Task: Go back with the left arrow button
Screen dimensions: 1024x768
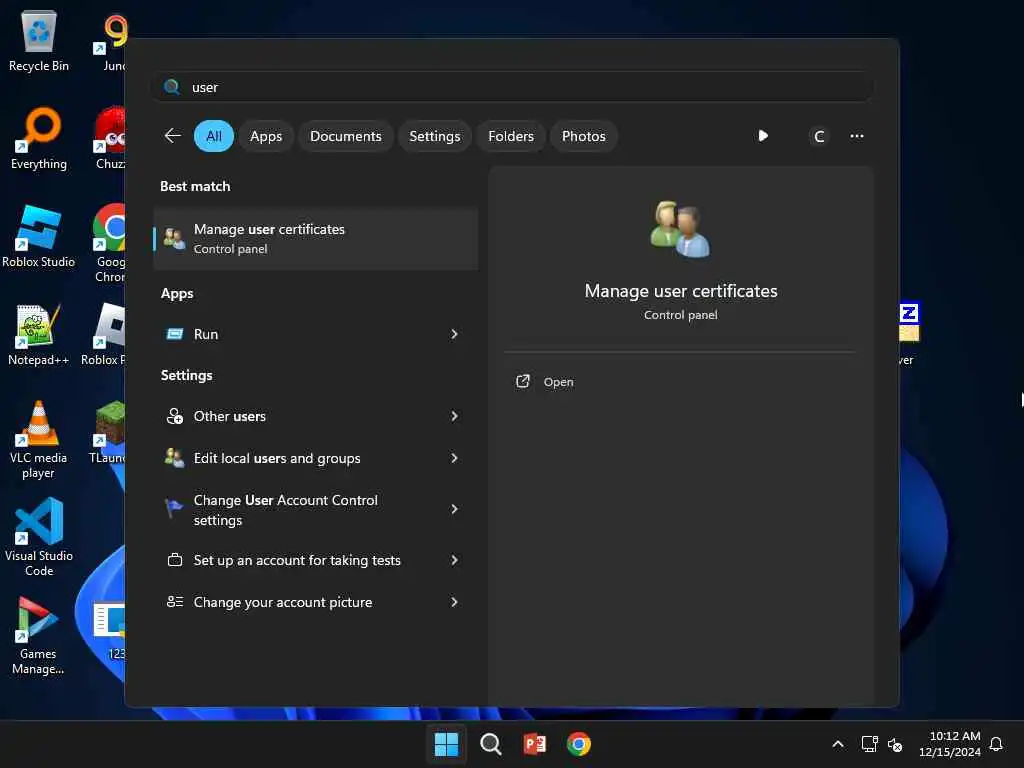Action: point(172,136)
